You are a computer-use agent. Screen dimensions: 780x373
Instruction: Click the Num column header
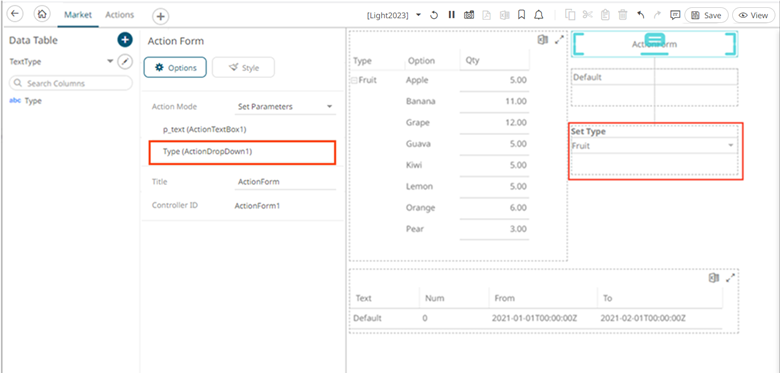[x=434, y=298]
